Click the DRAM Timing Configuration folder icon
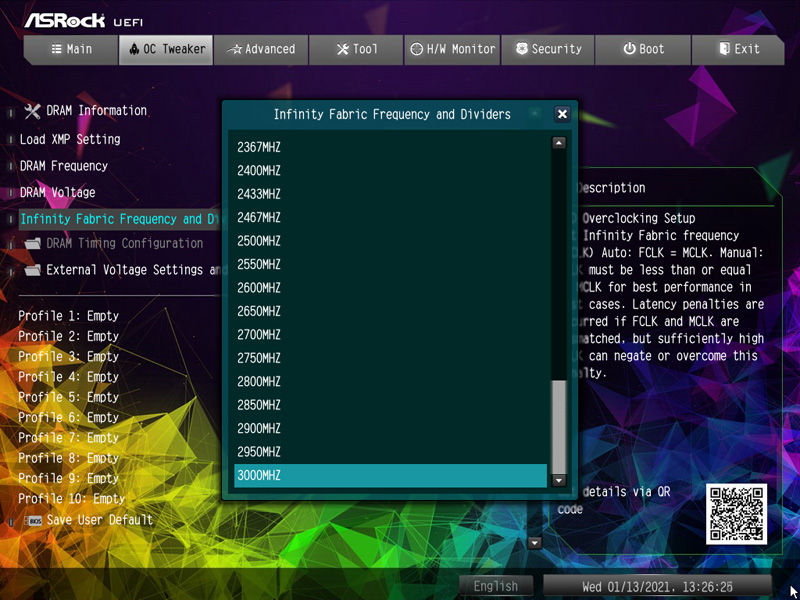The width and height of the screenshot is (800, 600). (33, 244)
